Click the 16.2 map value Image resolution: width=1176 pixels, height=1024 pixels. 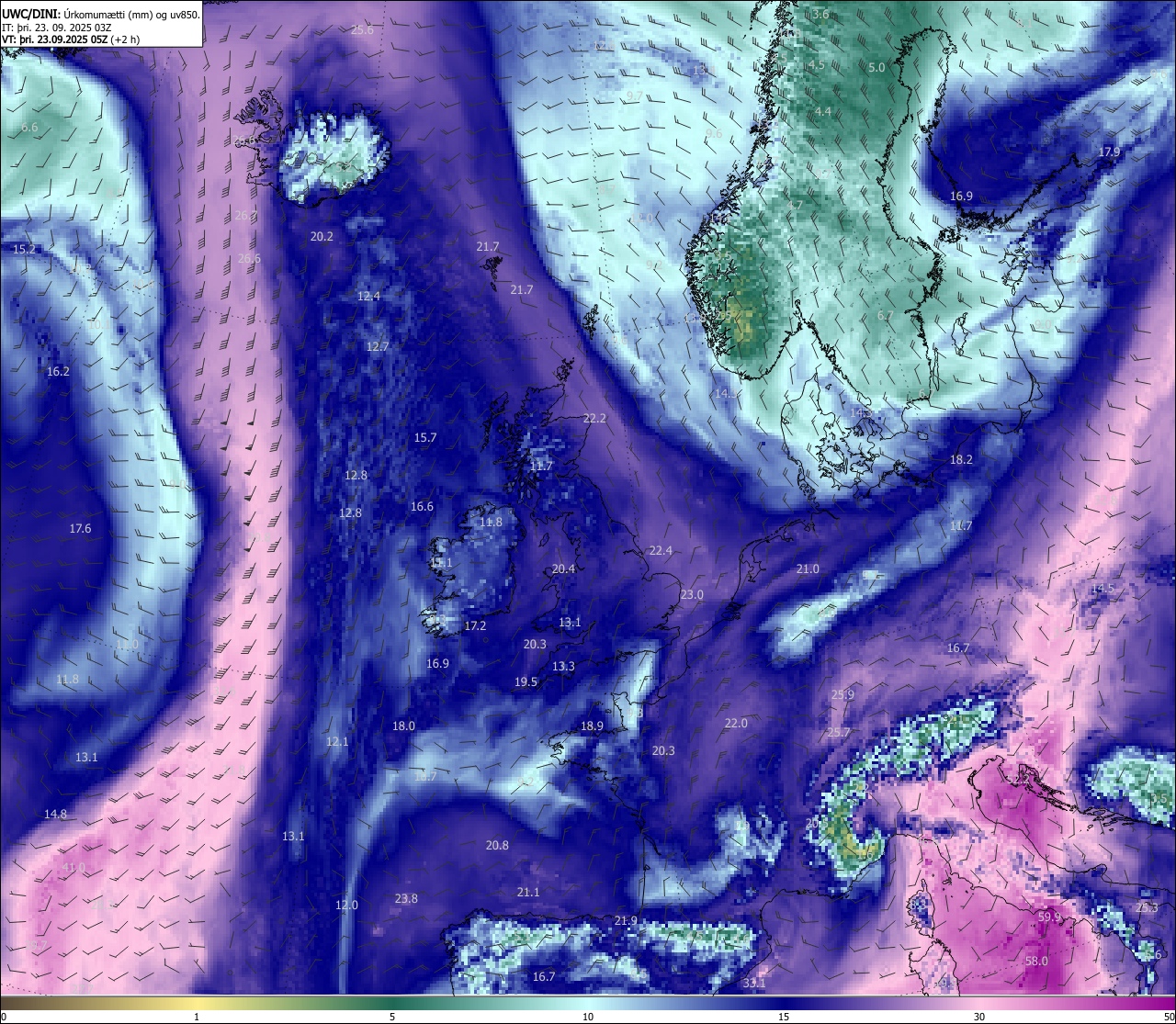click(x=58, y=371)
